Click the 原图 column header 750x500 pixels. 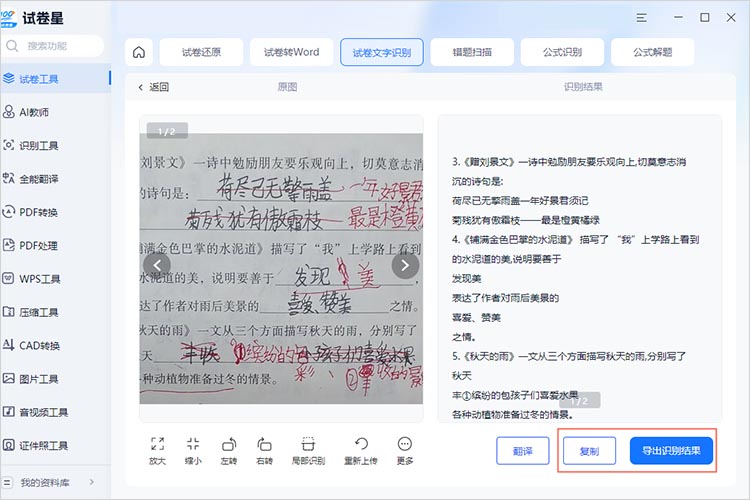point(287,87)
